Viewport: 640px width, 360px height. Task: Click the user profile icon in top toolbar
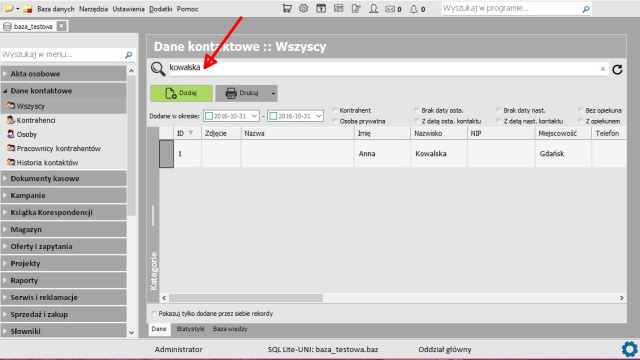[x=373, y=8]
